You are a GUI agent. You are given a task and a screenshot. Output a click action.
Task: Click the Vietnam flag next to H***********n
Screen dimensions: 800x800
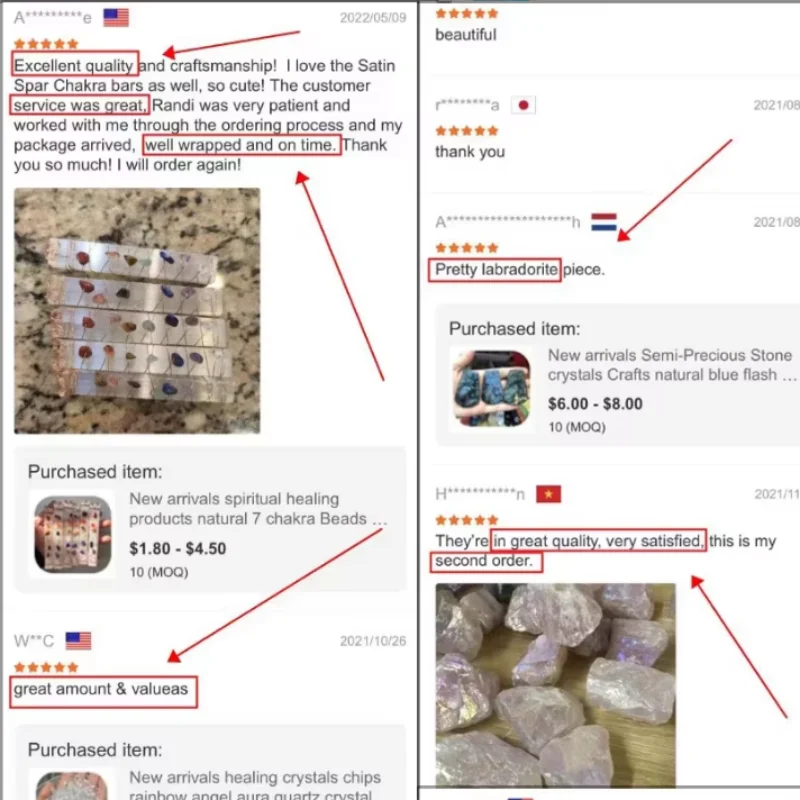click(548, 494)
